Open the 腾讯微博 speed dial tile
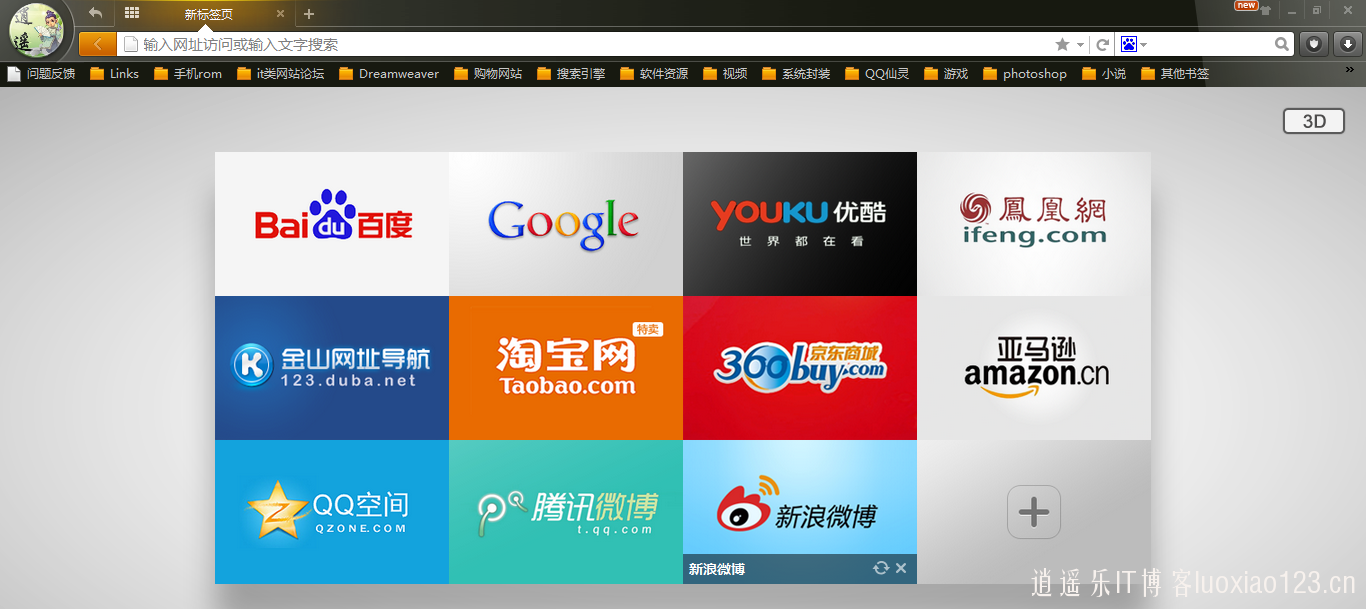 [x=566, y=512]
